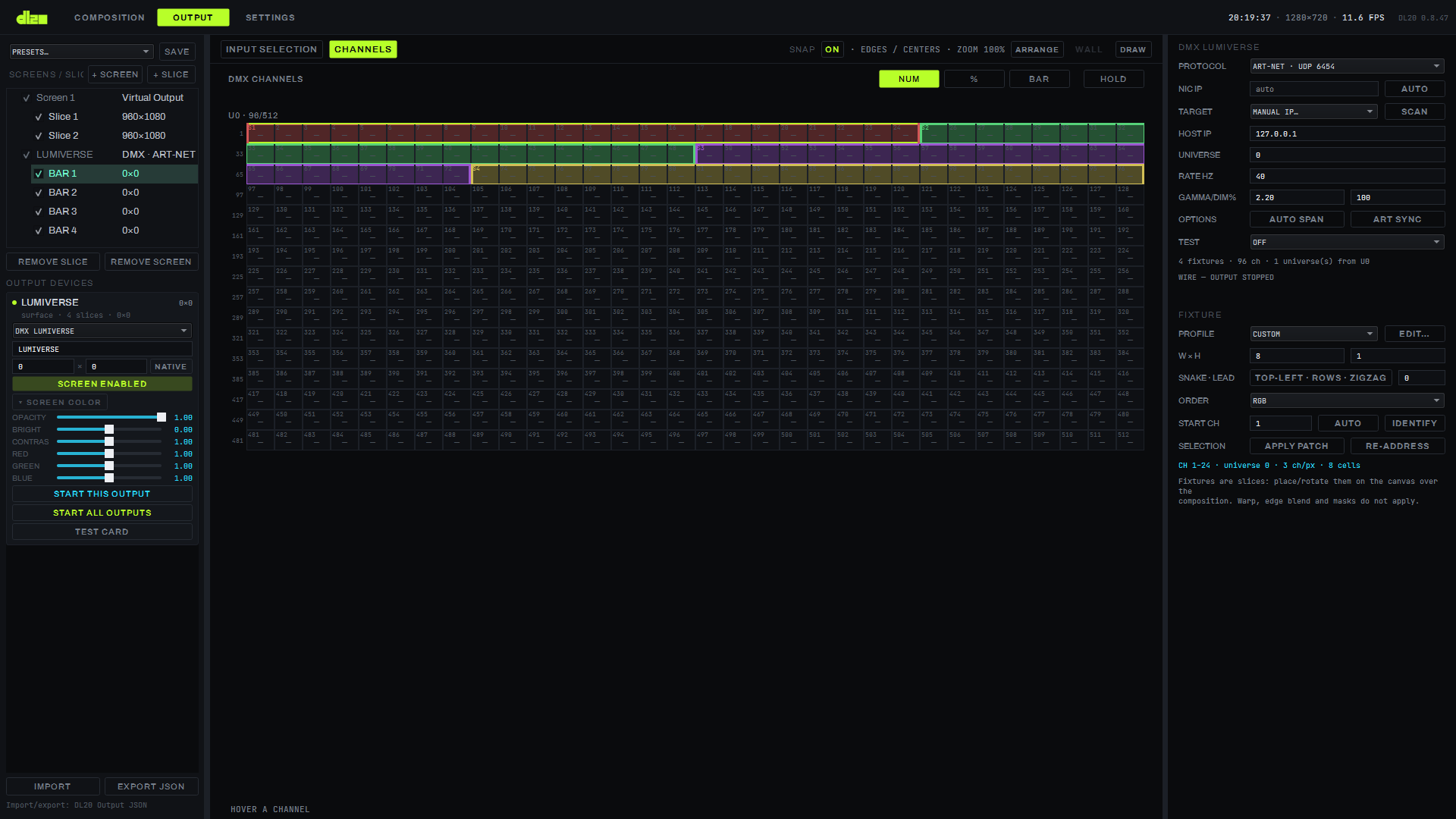Click the Draw button
This screenshot has width=1456, height=819.
pos(1133,49)
